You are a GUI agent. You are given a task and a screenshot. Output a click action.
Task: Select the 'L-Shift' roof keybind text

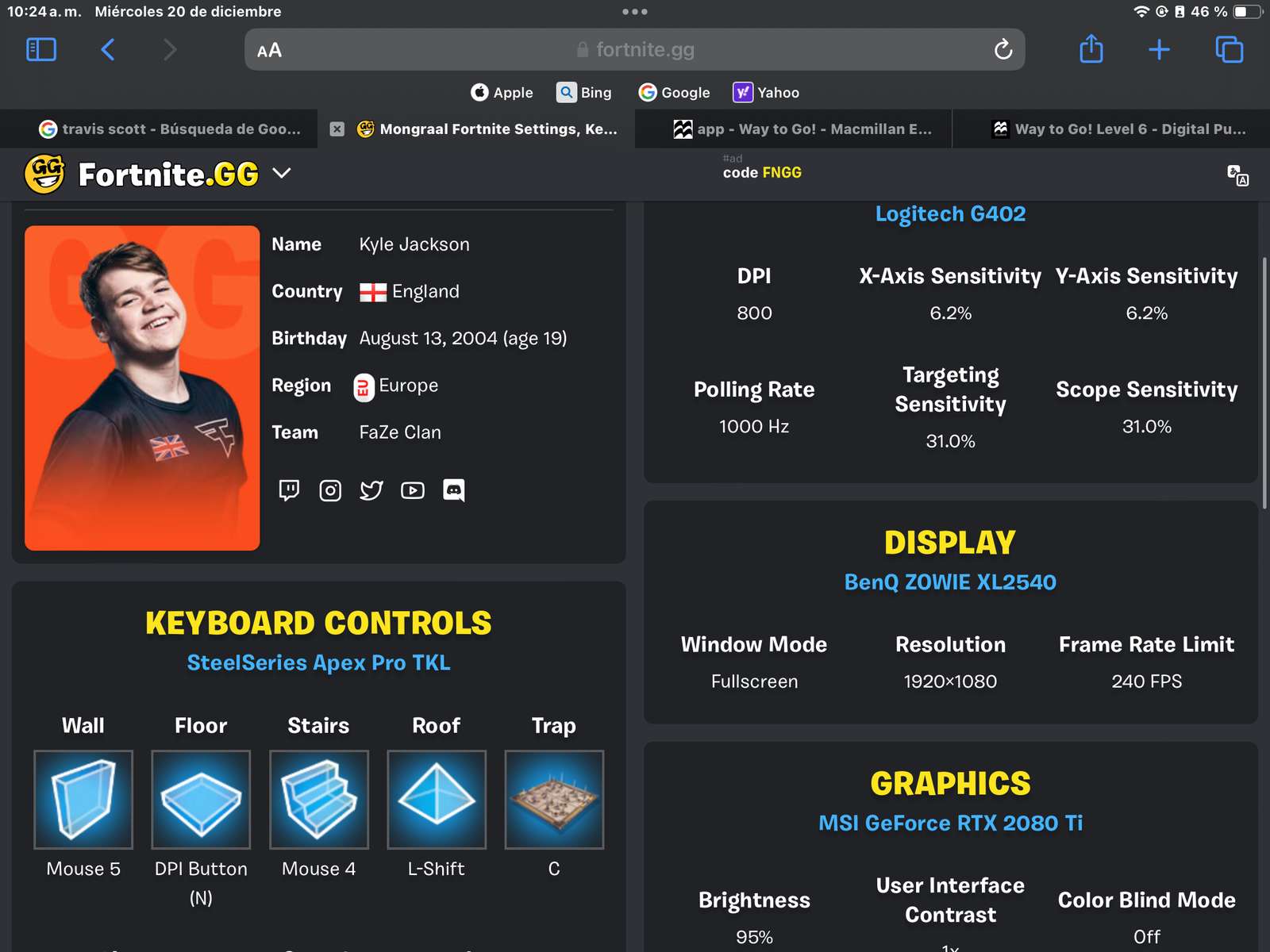(x=436, y=869)
